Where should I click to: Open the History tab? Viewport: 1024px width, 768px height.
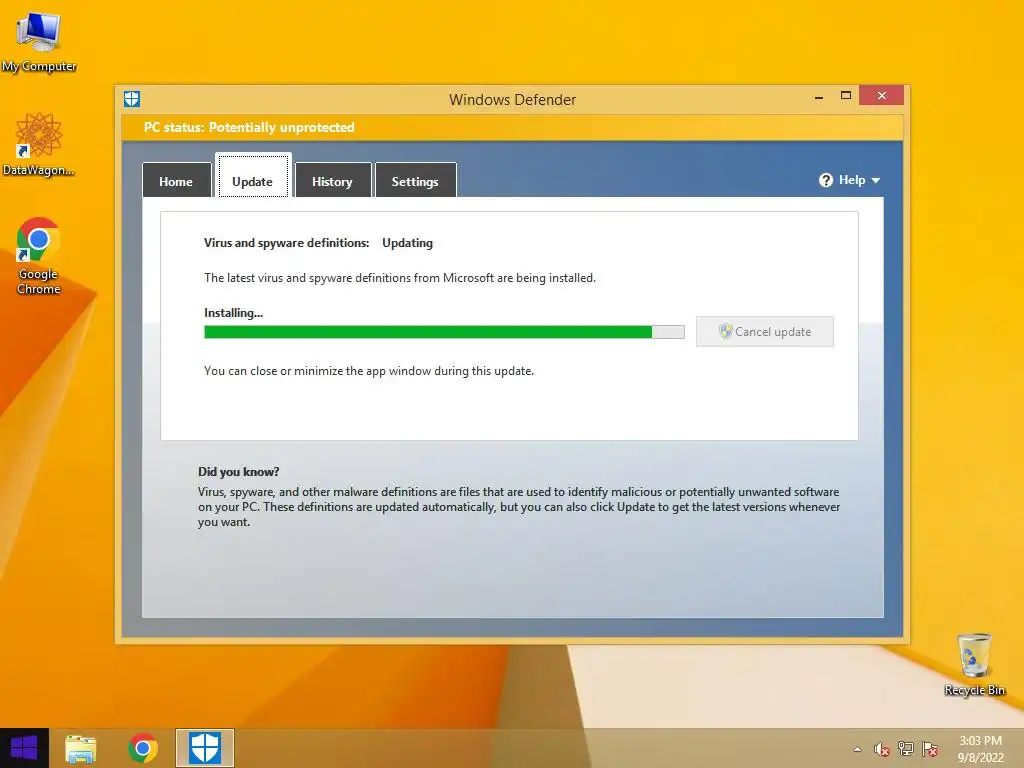pyautogui.click(x=332, y=180)
